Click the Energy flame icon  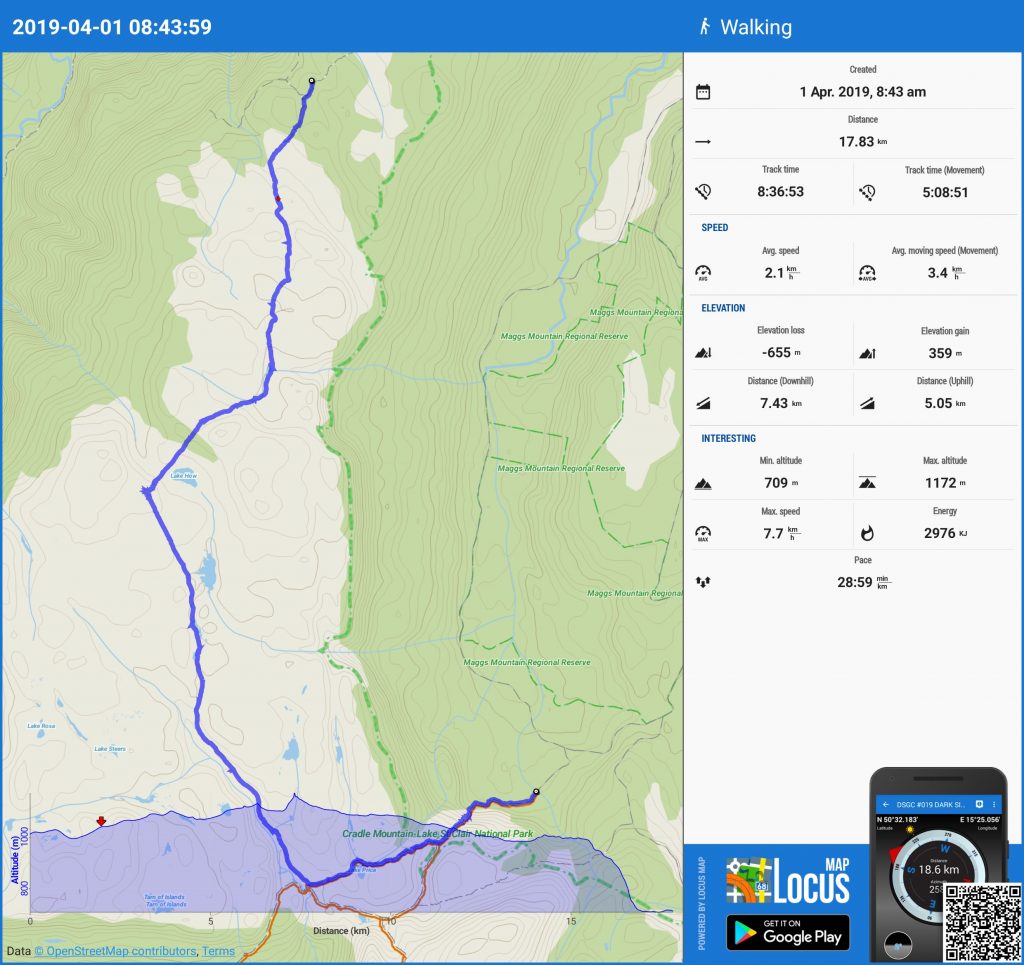coord(866,533)
